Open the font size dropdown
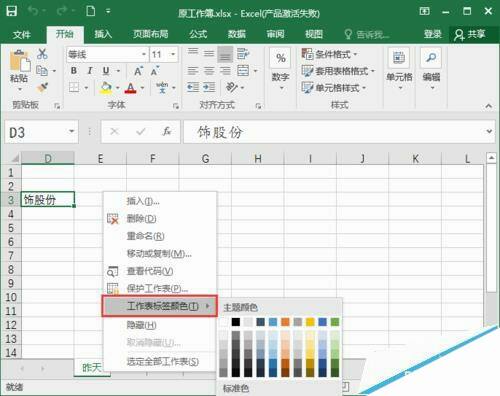 point(173,54)
